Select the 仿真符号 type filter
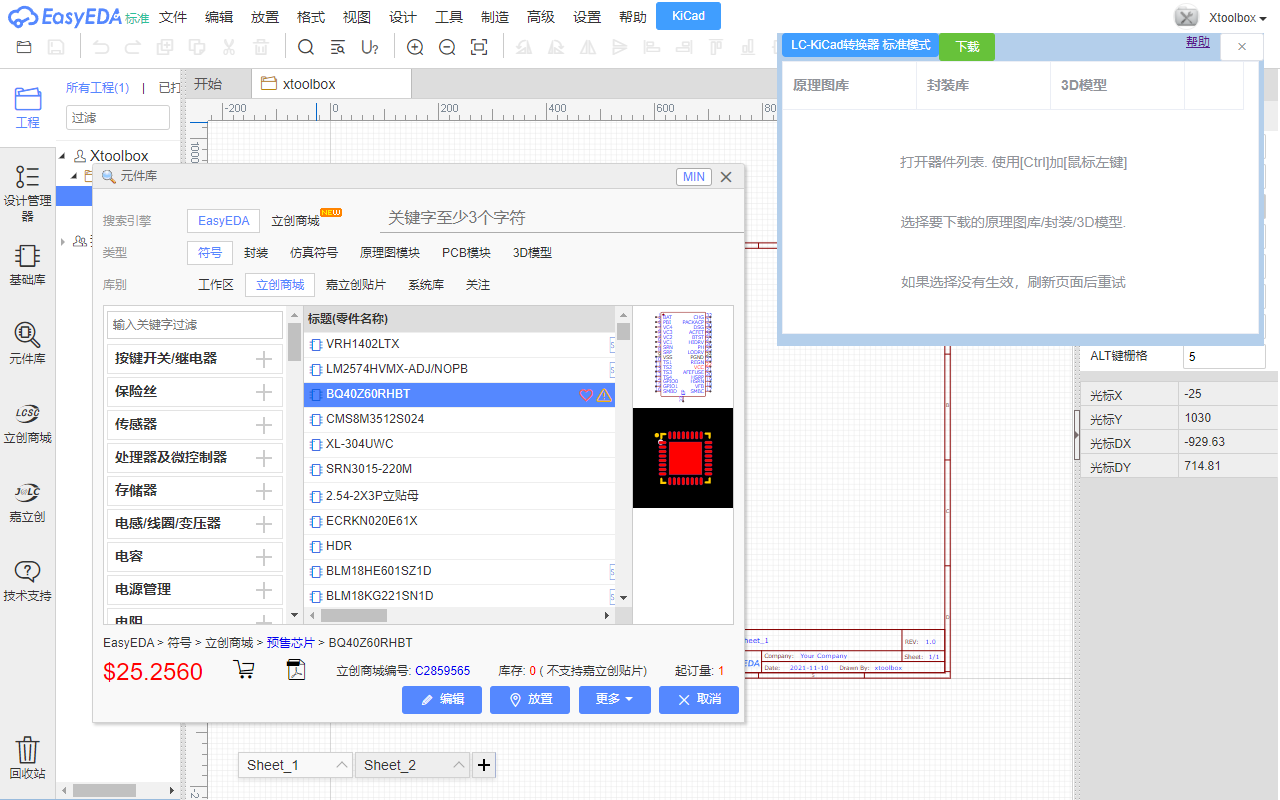 tap(314, 253)
